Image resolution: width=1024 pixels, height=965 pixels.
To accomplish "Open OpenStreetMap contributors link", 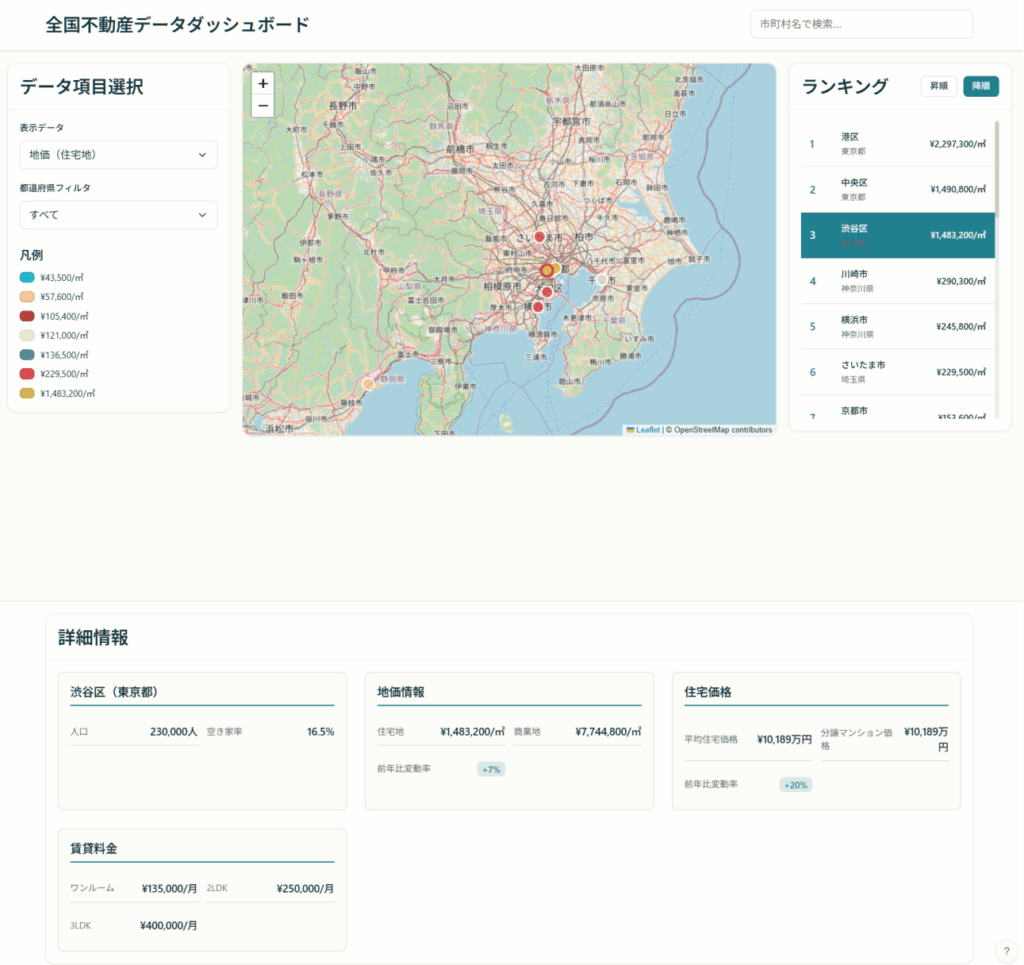I will click(722, 430).
